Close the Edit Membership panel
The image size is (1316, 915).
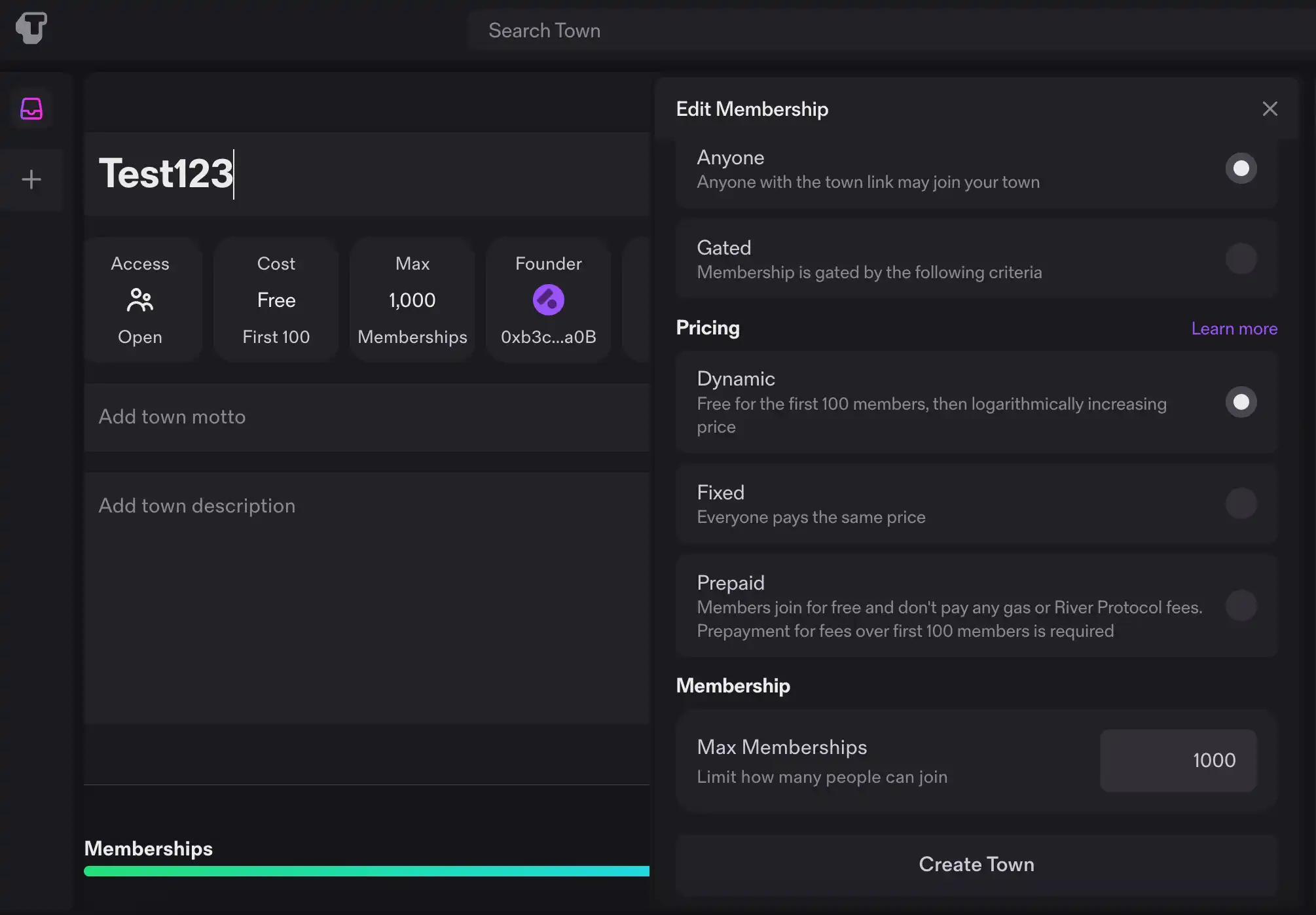1270,109
